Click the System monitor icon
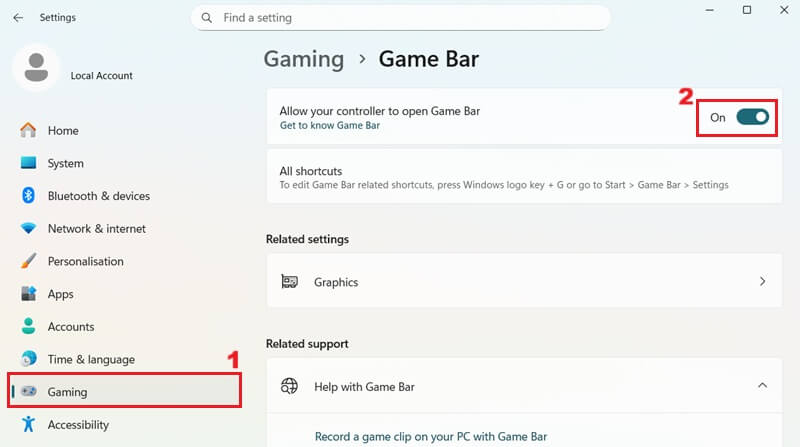This screenshot has width=800, height=447. [x=29, y=163]
